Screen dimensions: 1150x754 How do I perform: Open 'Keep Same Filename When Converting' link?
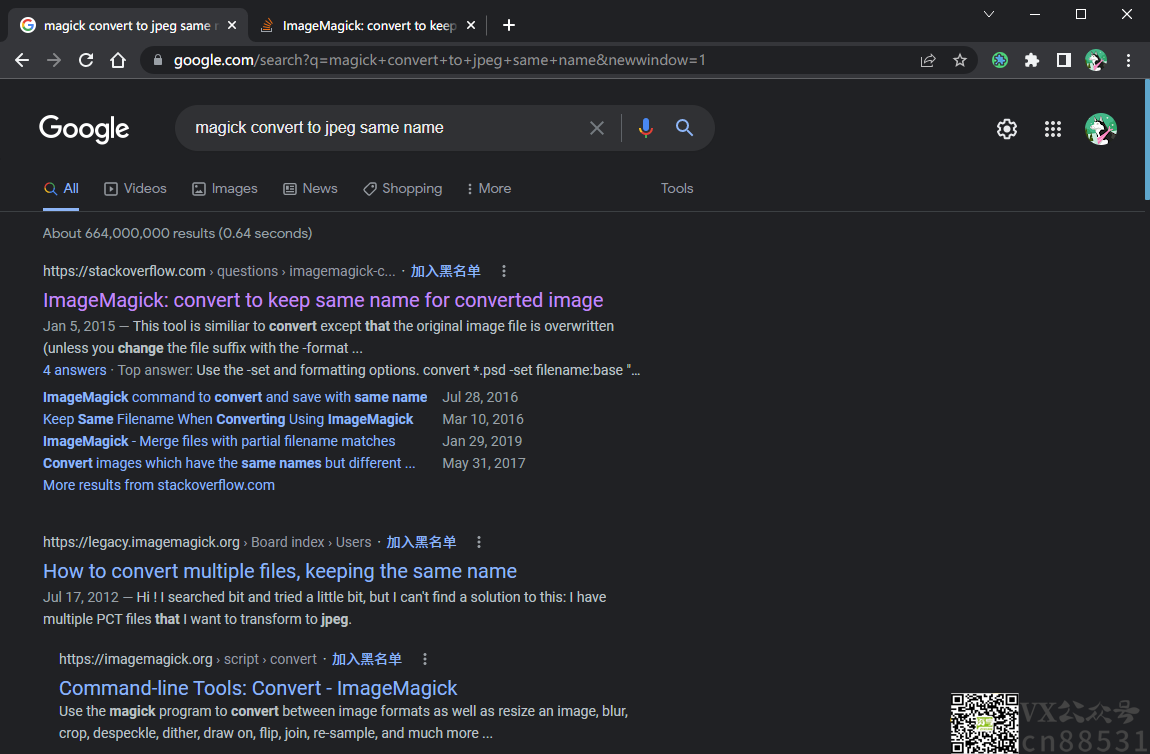[228, 420]
